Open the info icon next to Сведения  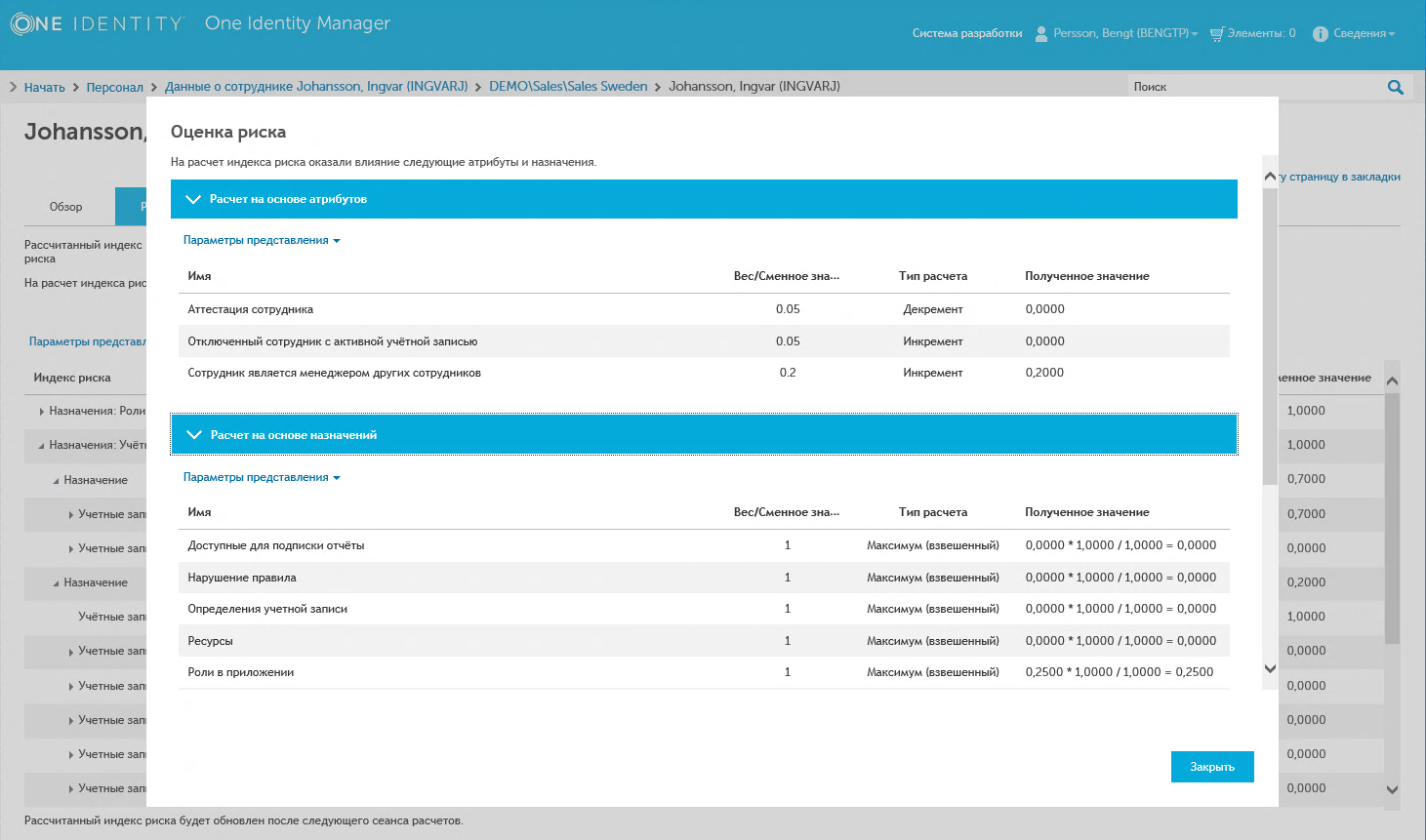tap(1320, 34)
